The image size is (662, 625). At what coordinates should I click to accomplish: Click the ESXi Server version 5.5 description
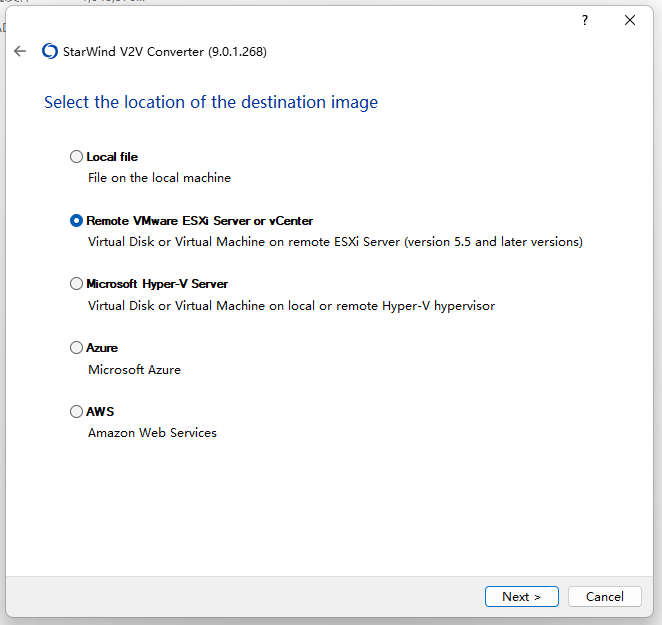click(x=335, y=242)
